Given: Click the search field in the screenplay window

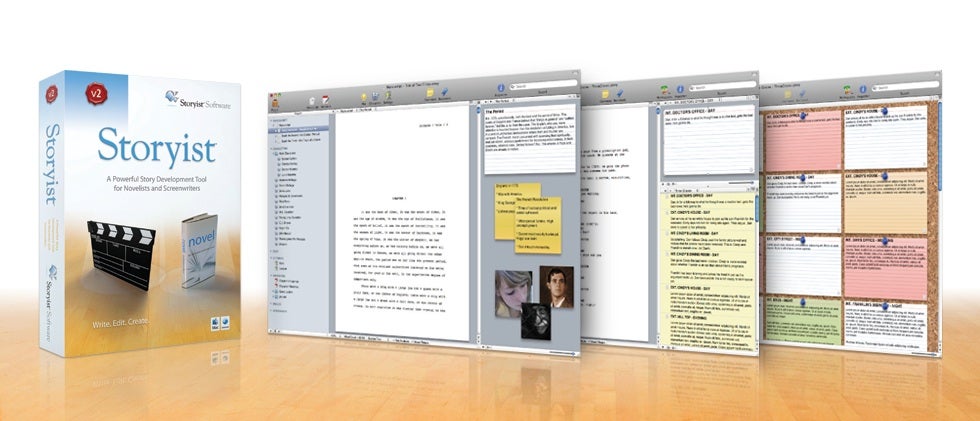Looking at the screenshot, I should pos(722,88).
